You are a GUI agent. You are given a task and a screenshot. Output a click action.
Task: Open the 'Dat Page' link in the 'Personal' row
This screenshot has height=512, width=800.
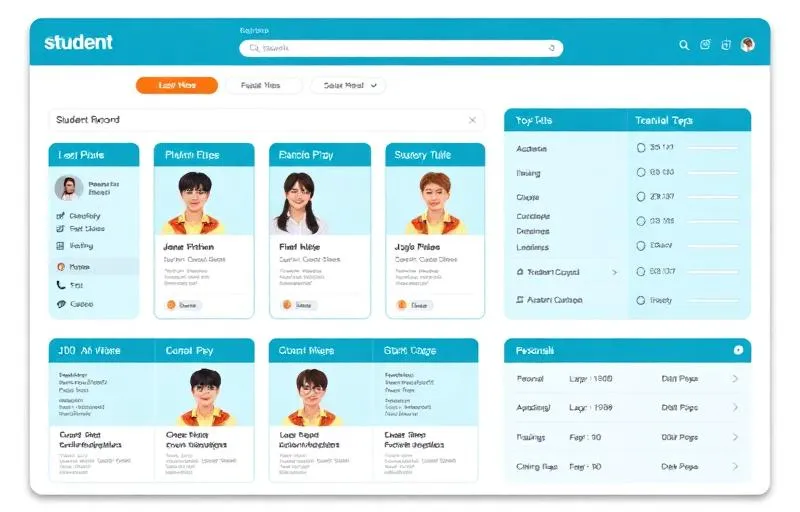coord(679,378)
